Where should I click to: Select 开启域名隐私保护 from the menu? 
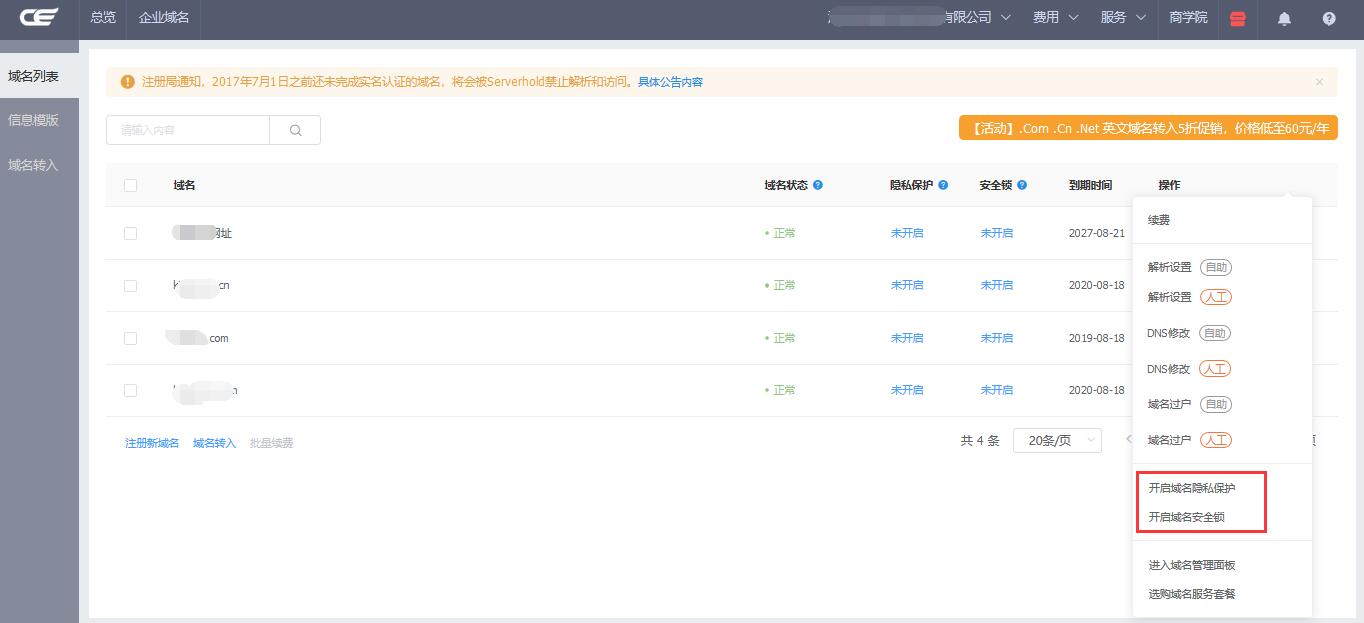1191,488
